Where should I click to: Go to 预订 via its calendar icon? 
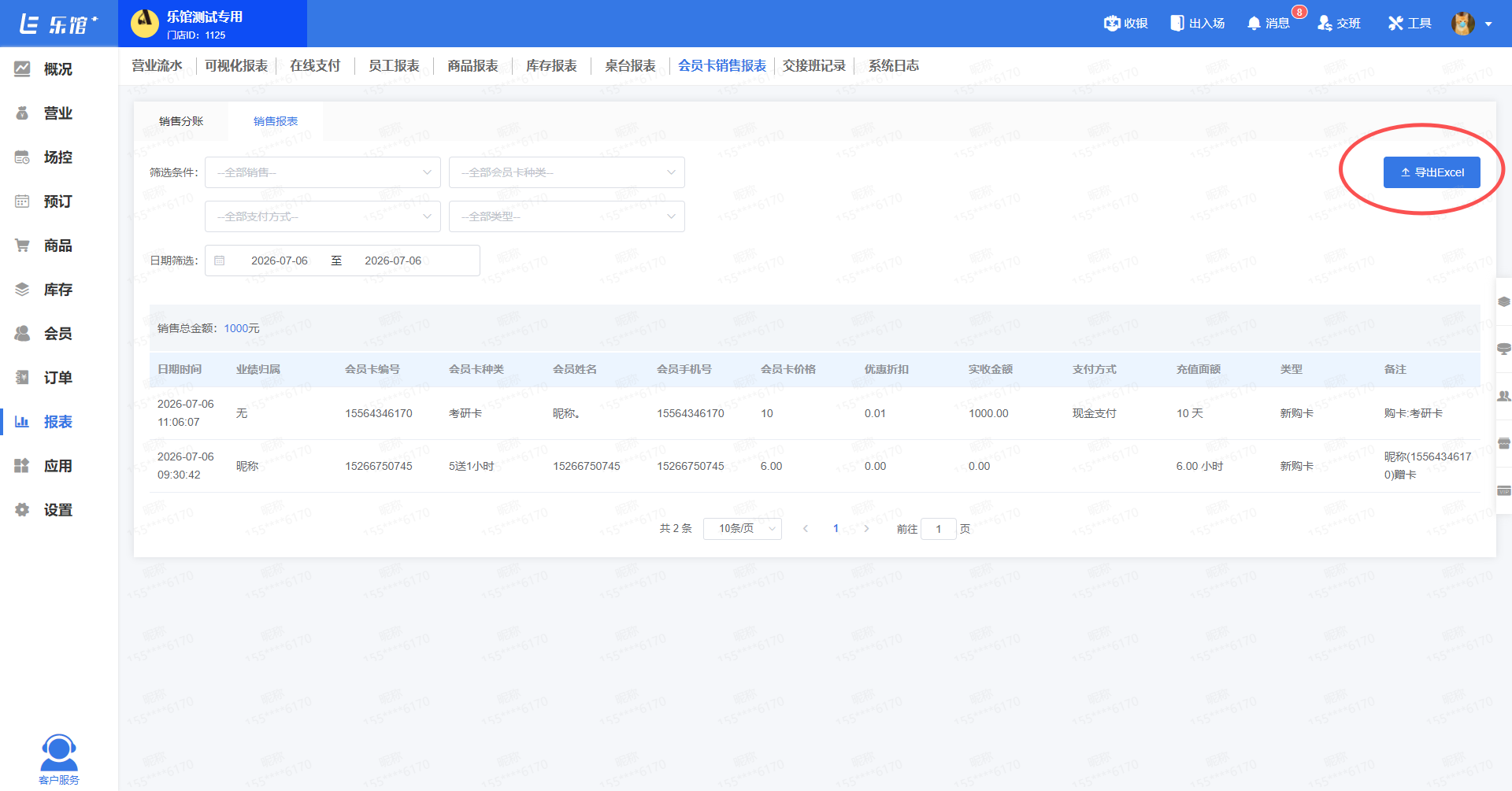(22, 201)
